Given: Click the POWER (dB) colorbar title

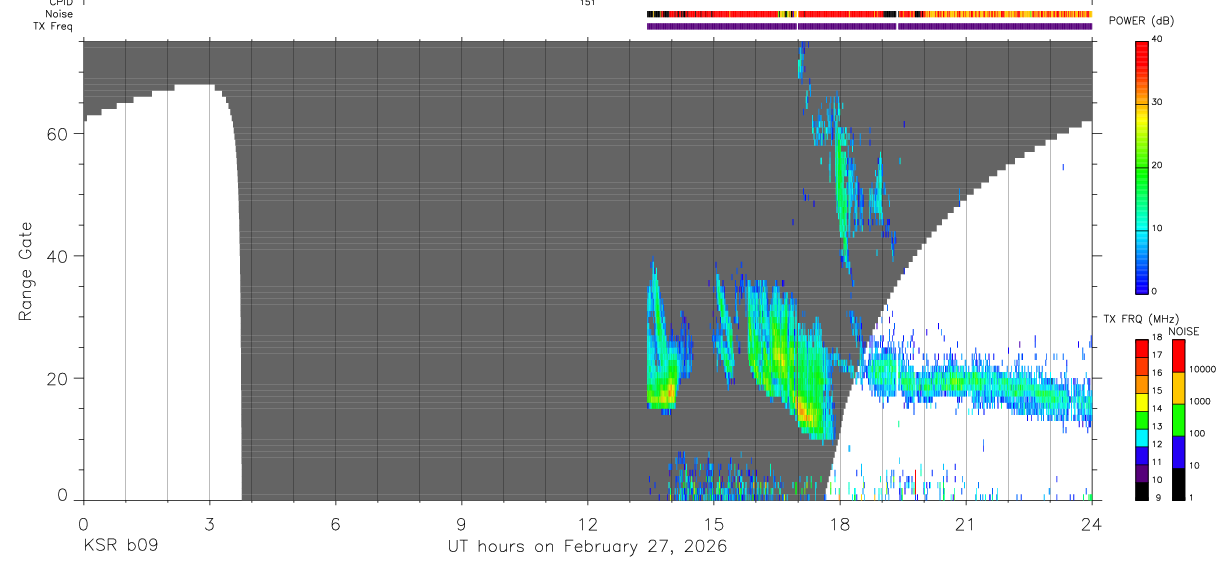Looking at the screenshot, I should 1141,20.
